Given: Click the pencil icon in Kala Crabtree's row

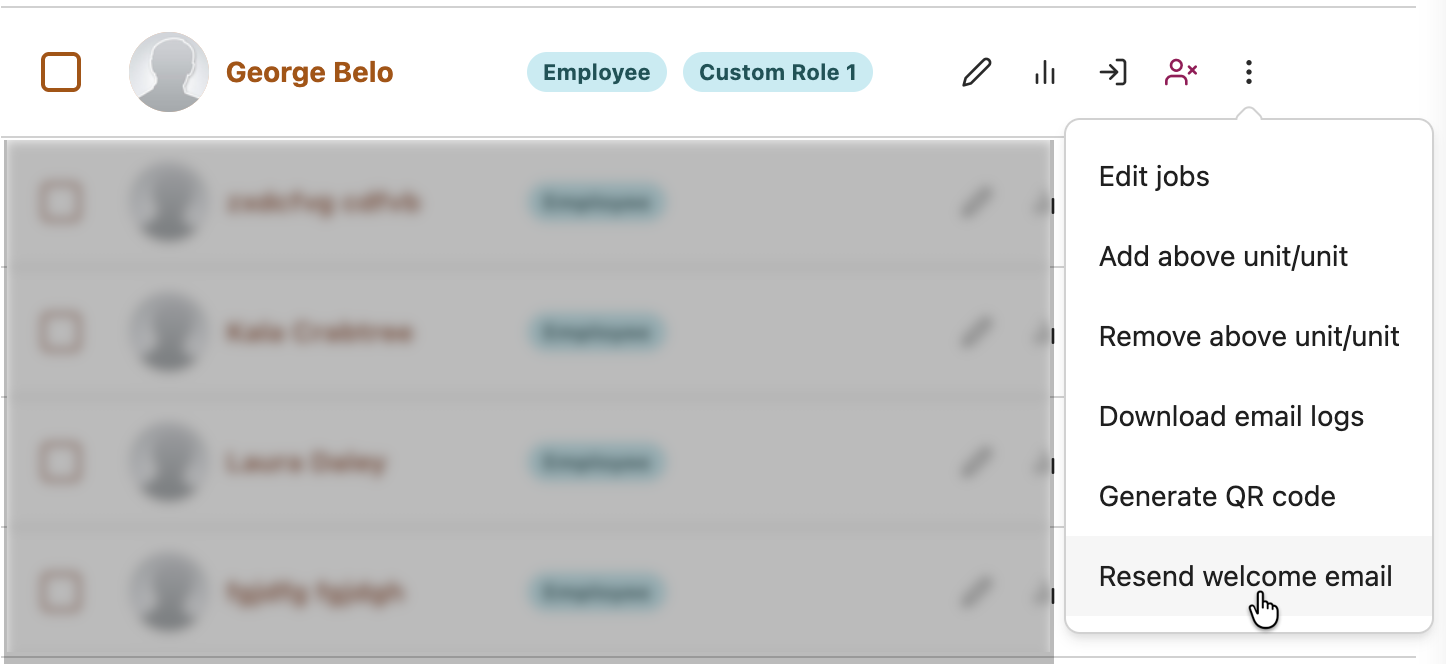Looking at the screenshot, I should (x=976, y=332).
